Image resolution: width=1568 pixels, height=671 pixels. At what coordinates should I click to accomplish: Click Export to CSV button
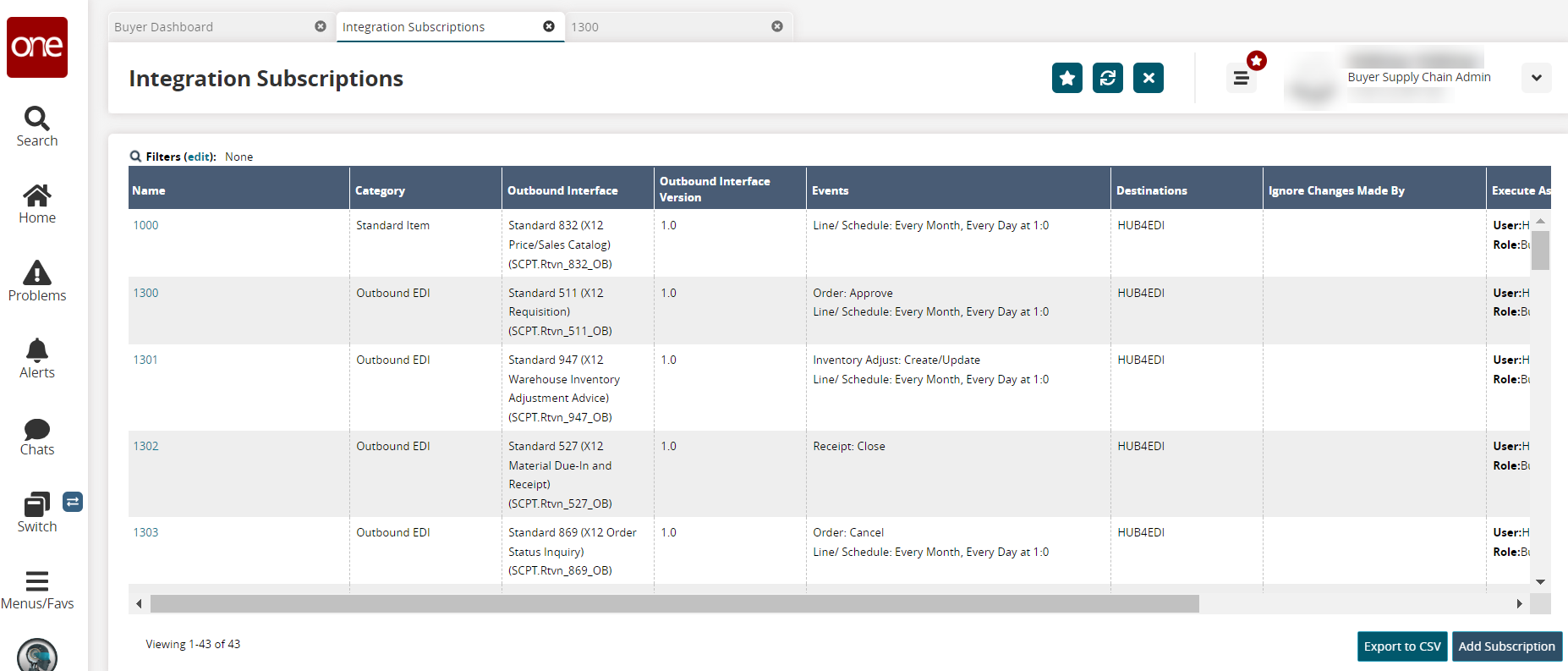(1402, 646)
